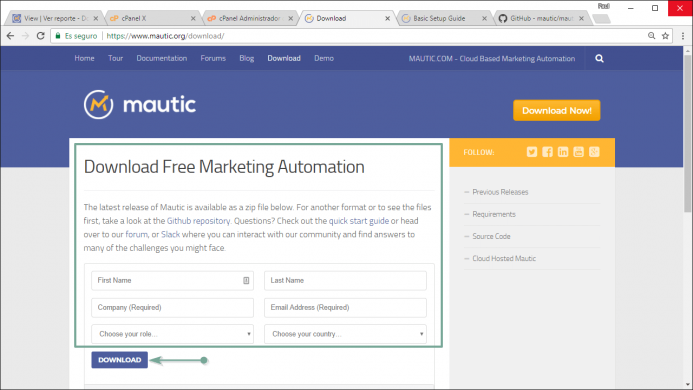Open the Twitter follow icon
Image resolution: width=693 pixels, height=390 pixels.
532,152
